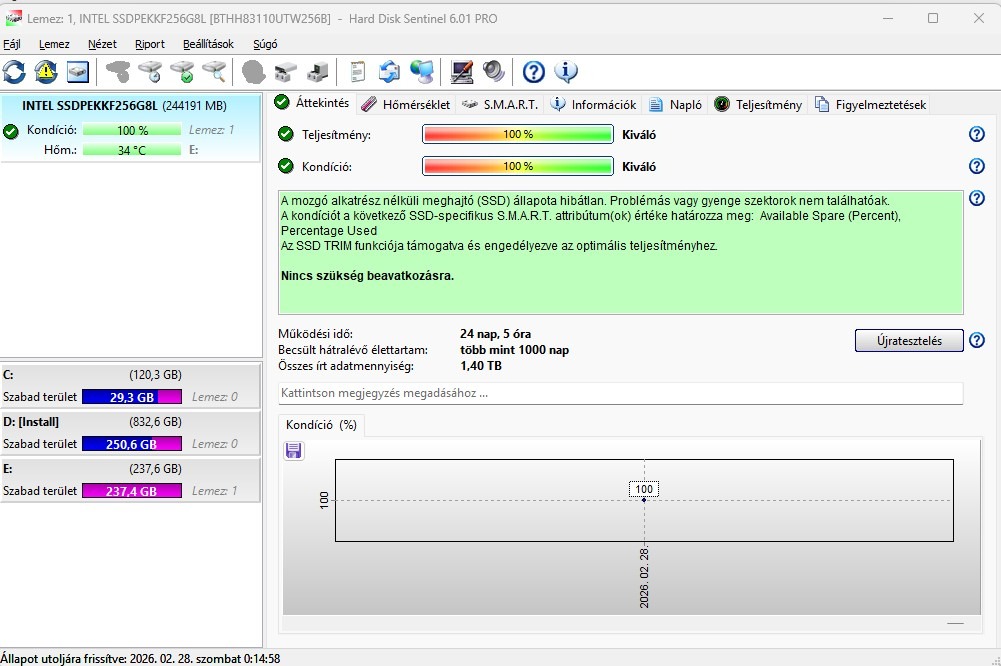Switch to the Hőmérséklet tab
Screen dimensions: 1001x666
405,105
